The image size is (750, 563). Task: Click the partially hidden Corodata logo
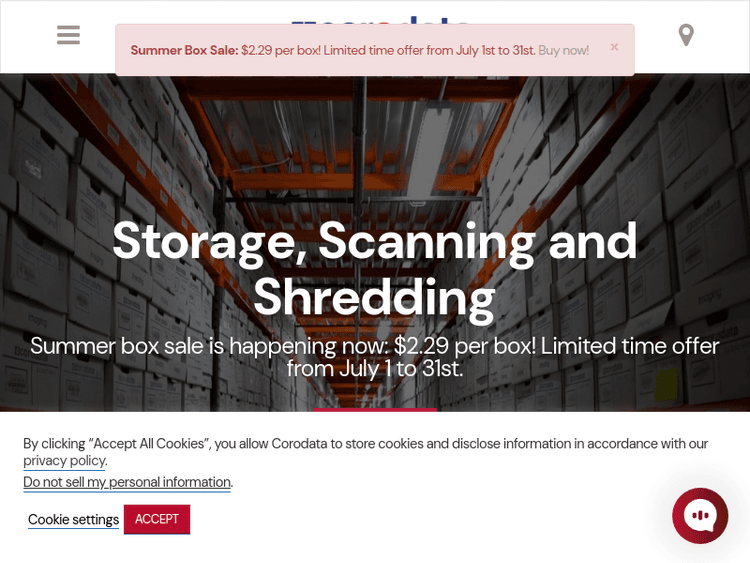380,19
